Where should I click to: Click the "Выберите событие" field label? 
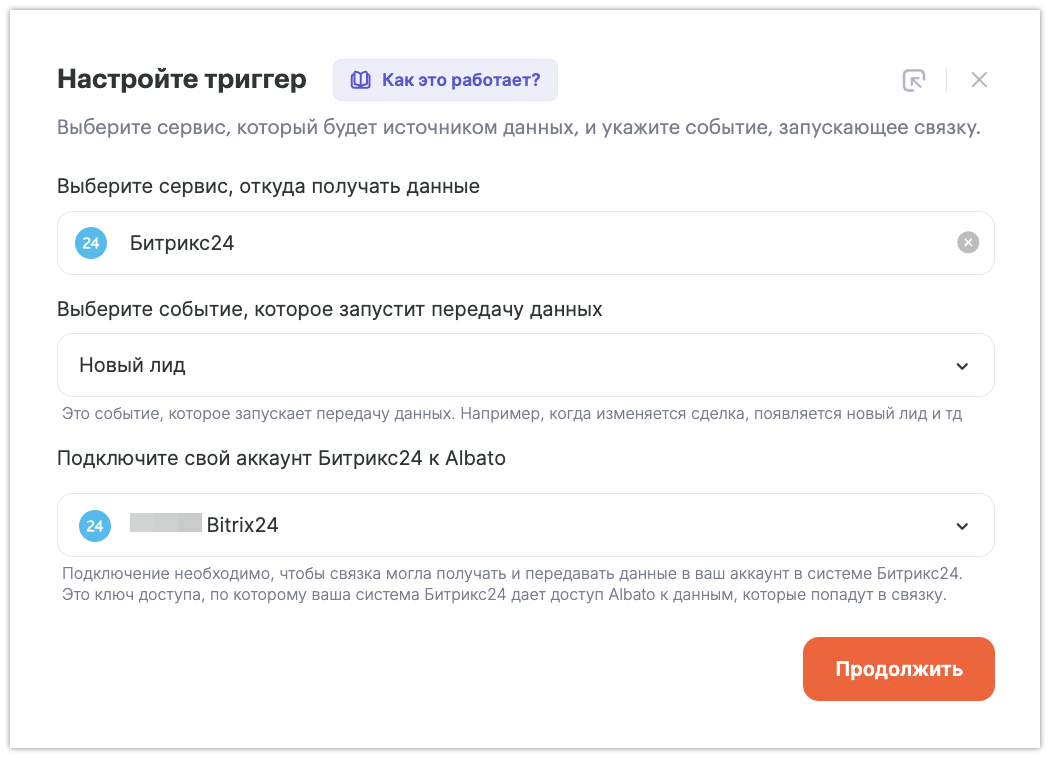[x=330, y=309]
